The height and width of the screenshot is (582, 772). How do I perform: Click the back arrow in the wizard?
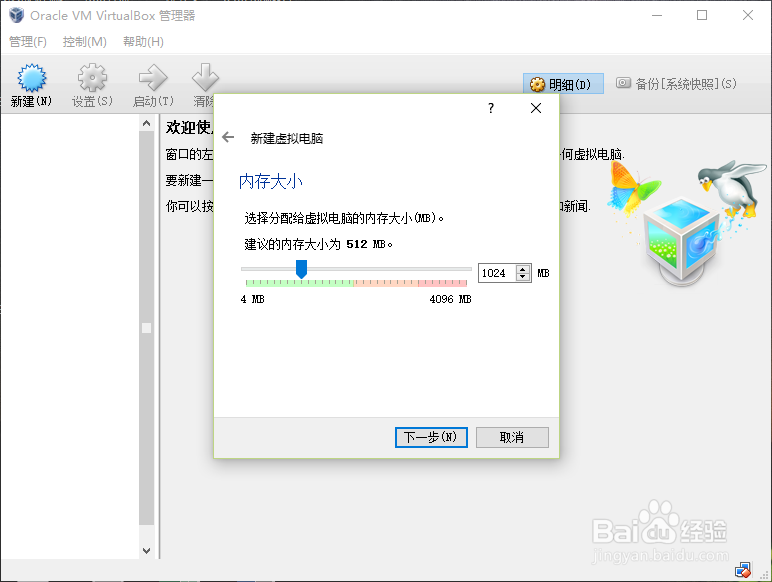tap(228, 137)
